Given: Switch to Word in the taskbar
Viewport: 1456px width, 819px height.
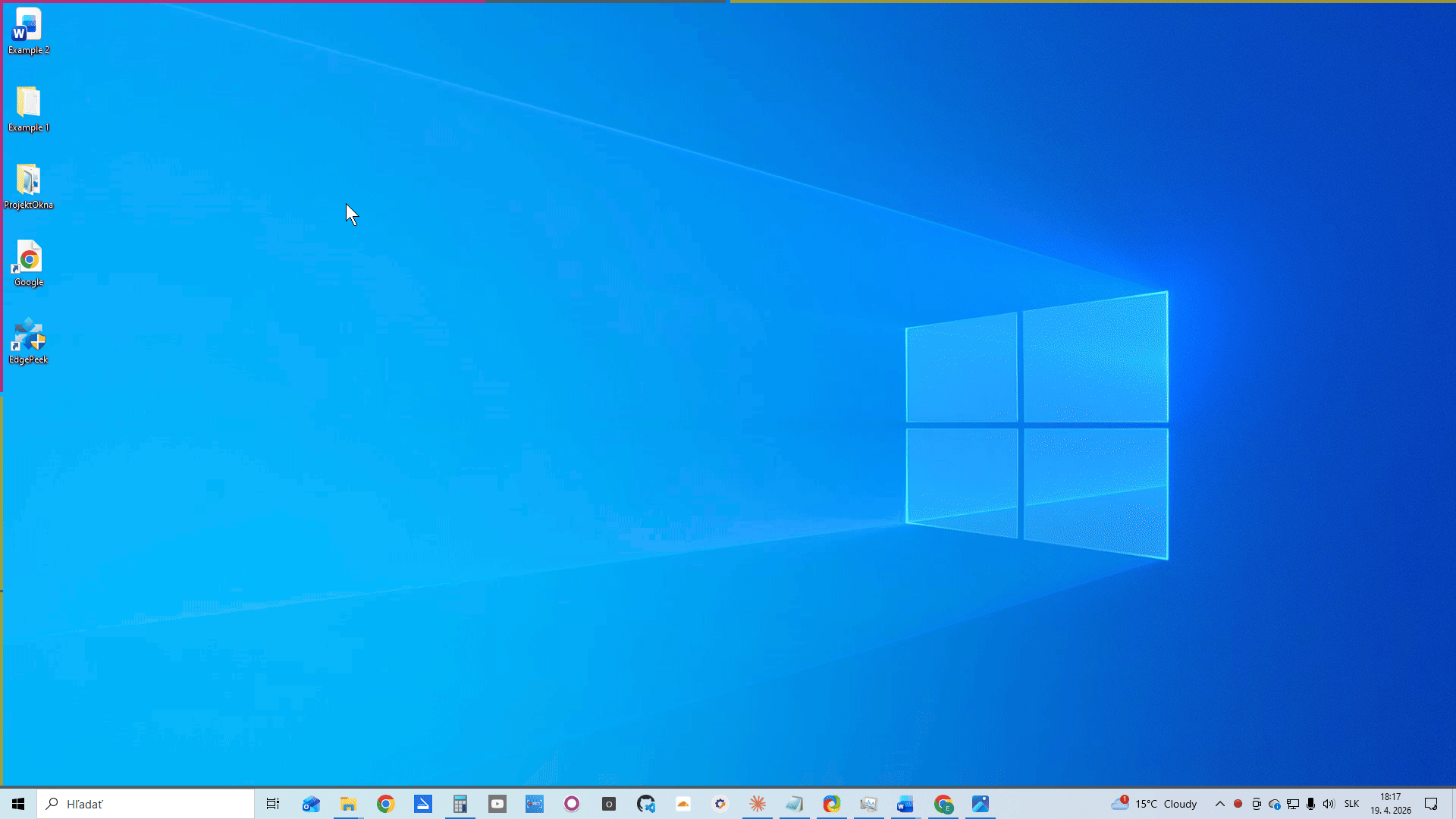Looking at the screenshot, I should pyautogui.click(x=905, y=804).
